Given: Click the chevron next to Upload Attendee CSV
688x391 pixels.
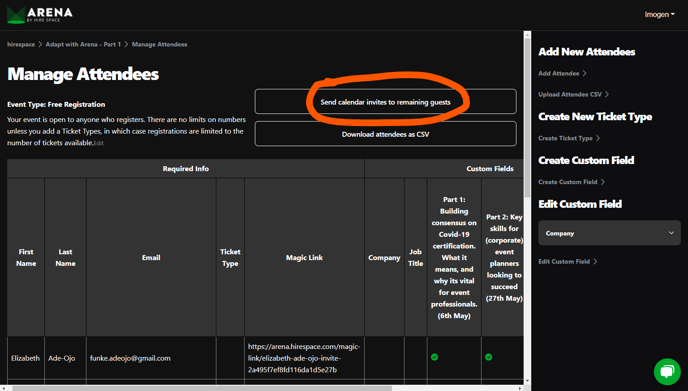Looking at the screenshot, I should point(607,94).
